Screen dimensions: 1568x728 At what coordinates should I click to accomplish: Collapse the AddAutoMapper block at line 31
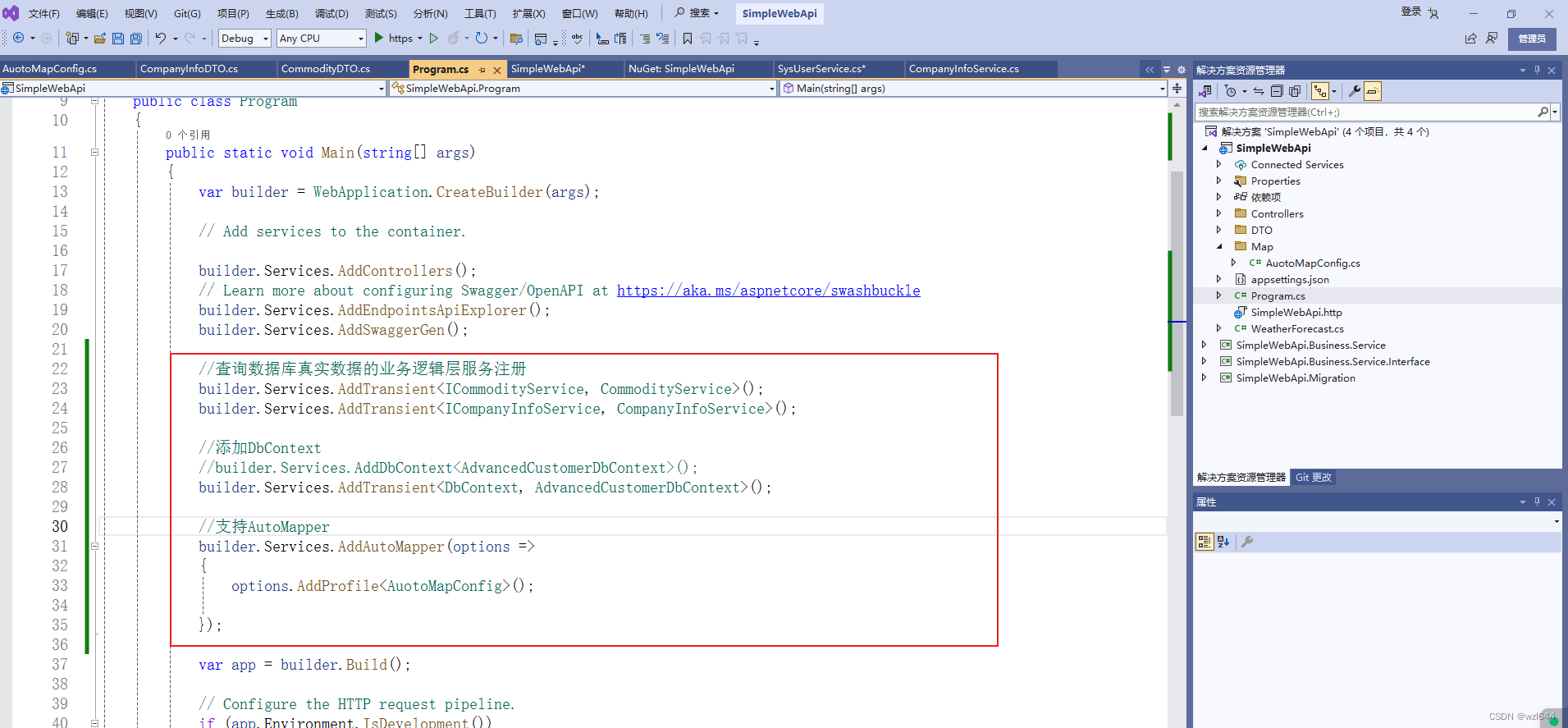(94, 546)
